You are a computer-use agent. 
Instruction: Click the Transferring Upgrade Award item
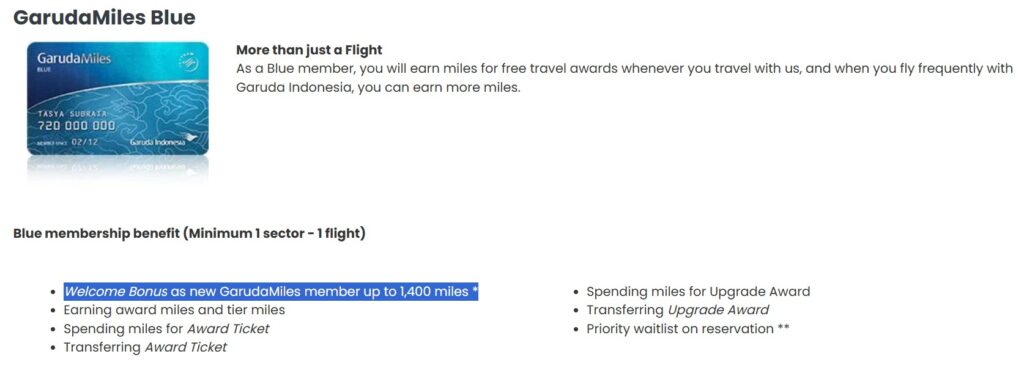pyautogui.click(x=677, y=310)
